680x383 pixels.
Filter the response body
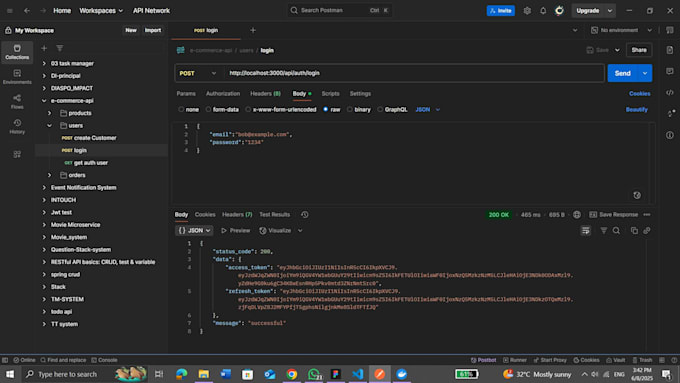[x=604, y=231]
